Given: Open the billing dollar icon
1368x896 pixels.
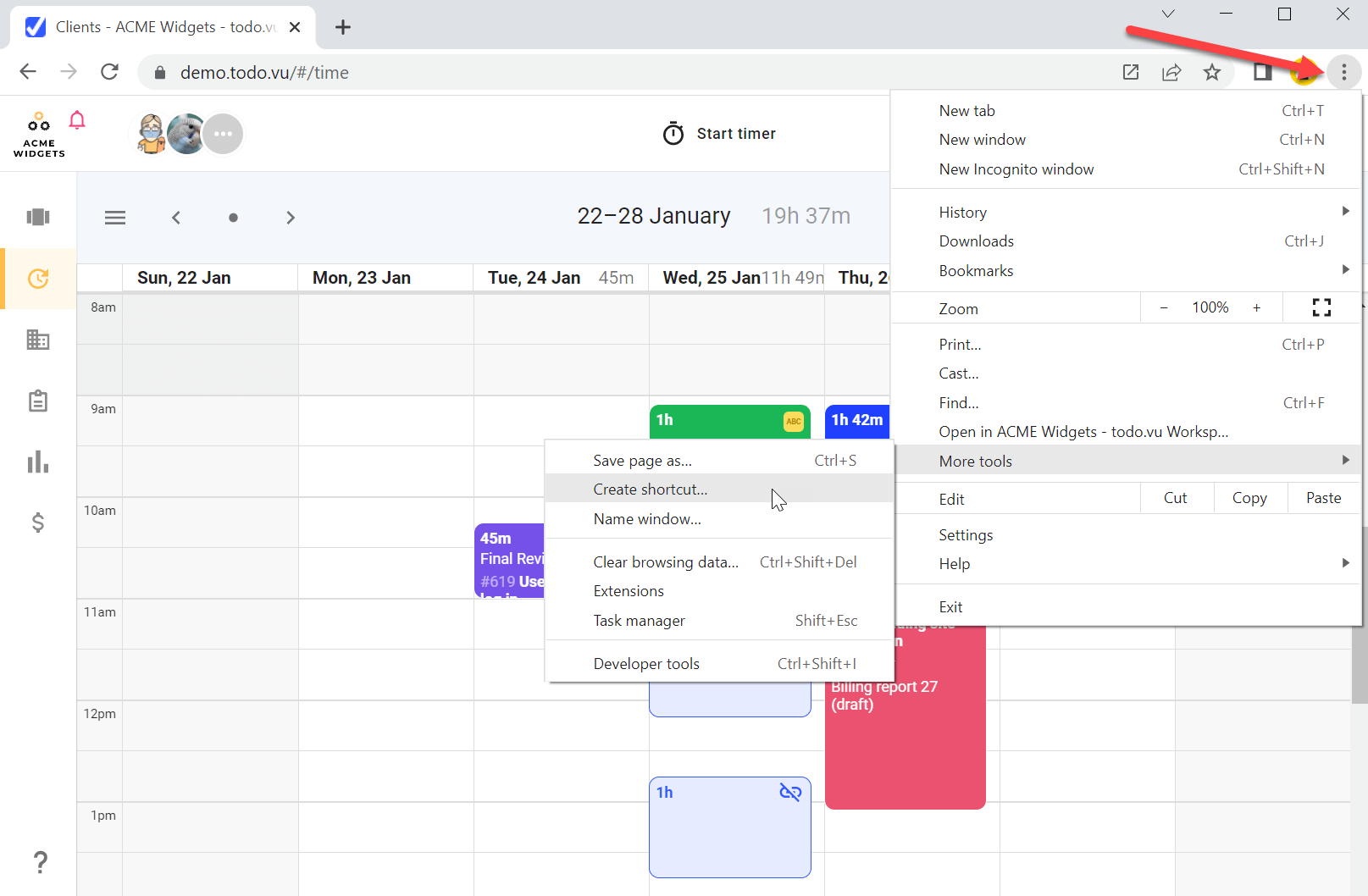Looking at the screenshot, I should pyautogui.click(x=38, y=523).
